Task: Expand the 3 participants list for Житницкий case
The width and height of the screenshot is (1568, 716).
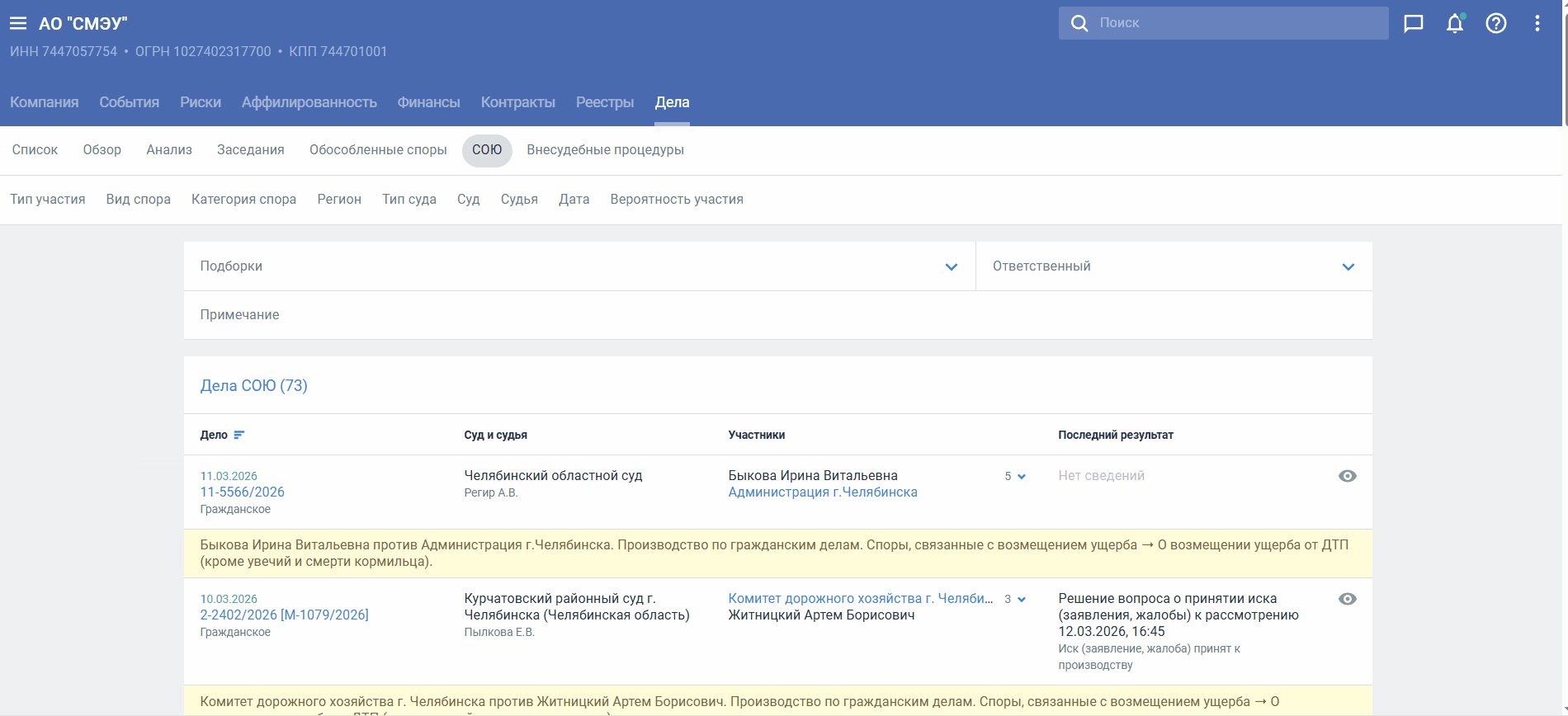Action: [1015, 599]
